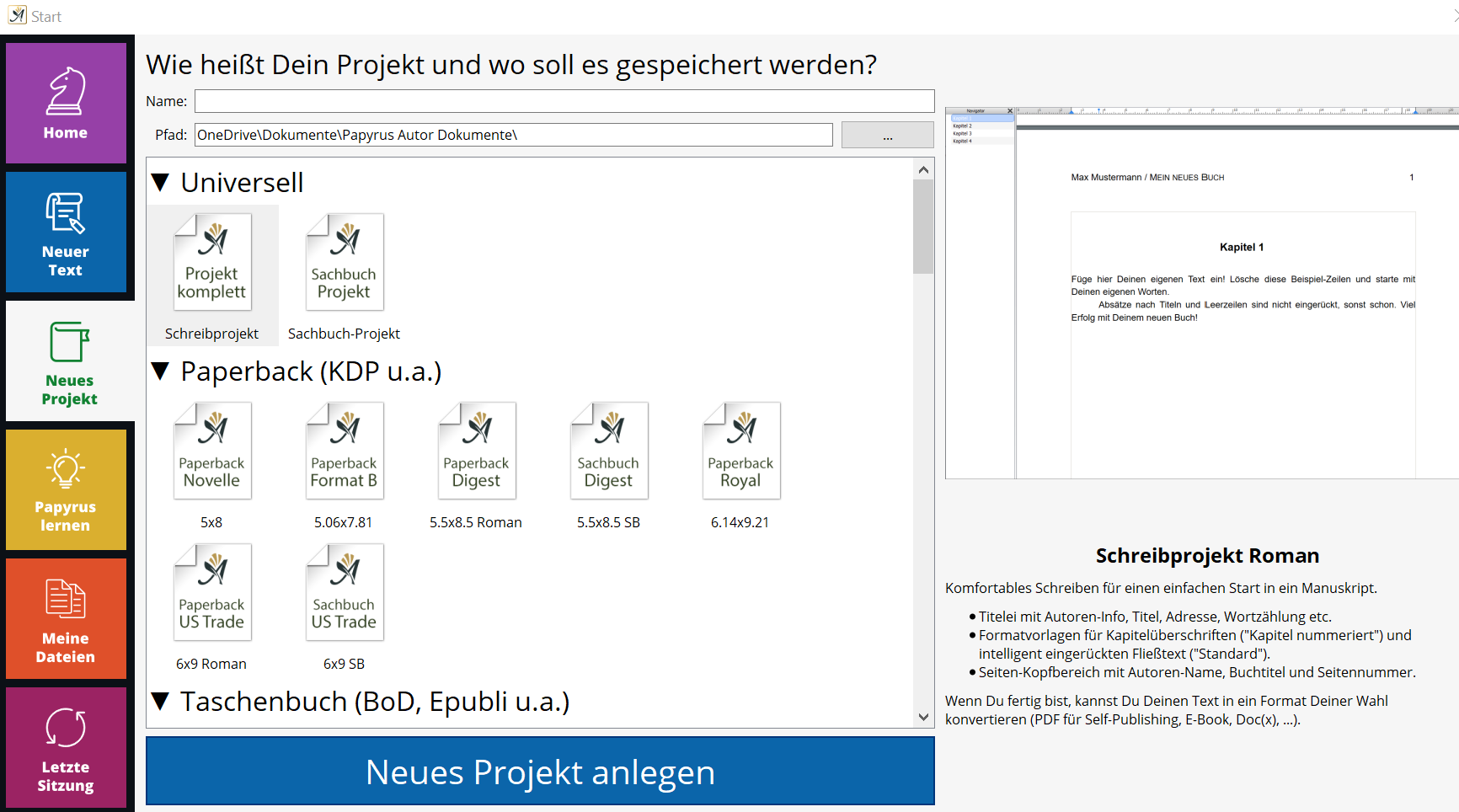Click the Neuer Text sidebar icon
Viewport: 1459px width, 812px height.
tap(67, 232)
